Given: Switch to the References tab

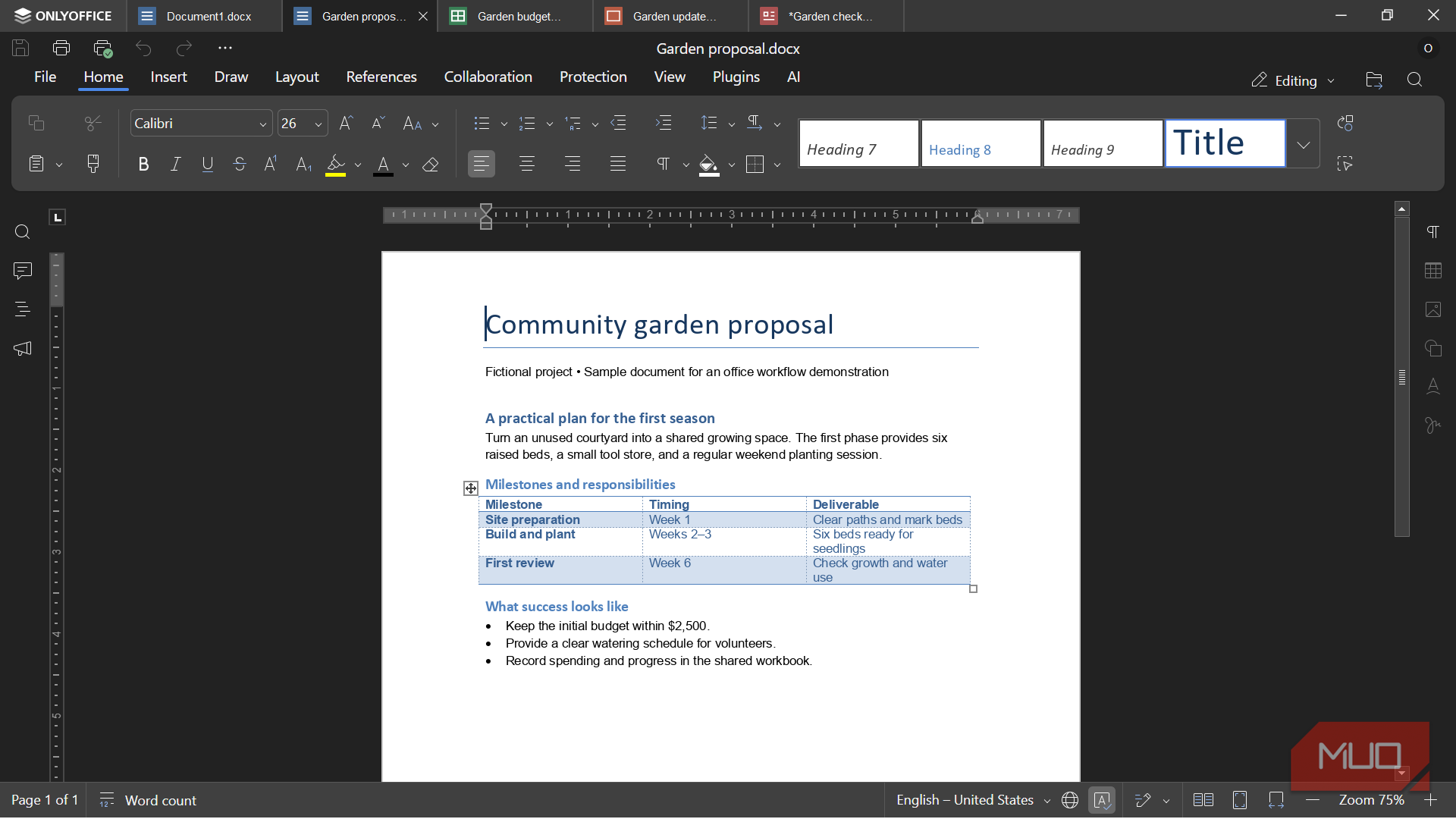Looking at the screenshot, I should [381, 77].
